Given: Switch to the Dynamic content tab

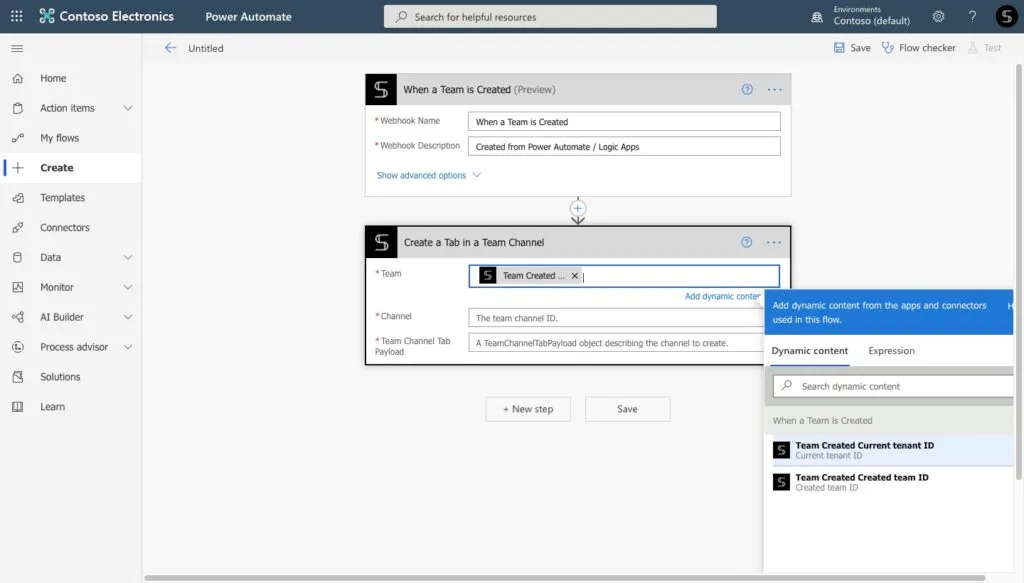Looking at the screenshot, I should pos(809,351).
